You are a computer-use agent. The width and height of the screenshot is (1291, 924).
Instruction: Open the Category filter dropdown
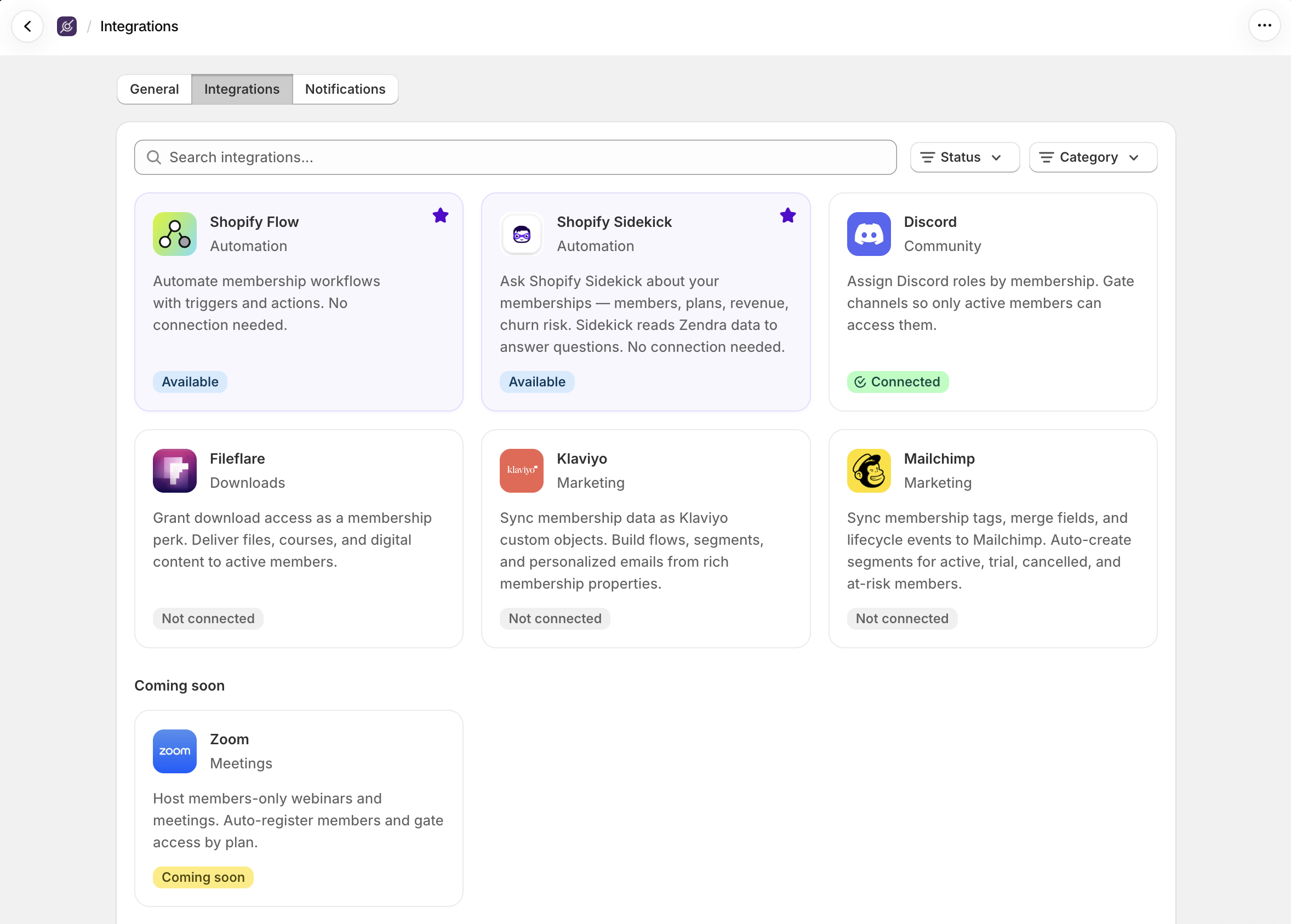(x=1093, y=157)
